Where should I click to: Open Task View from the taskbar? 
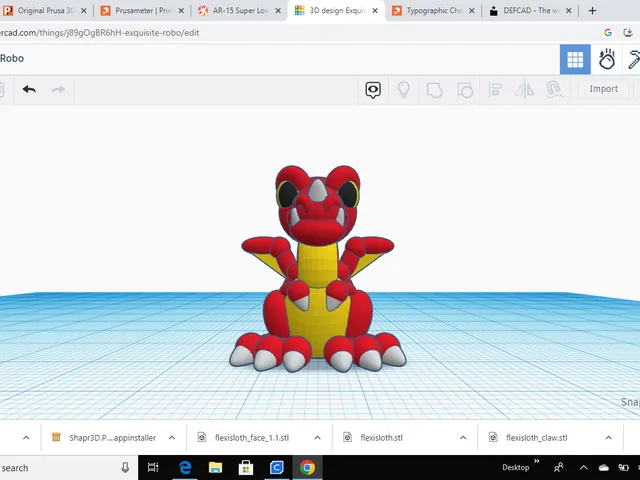[x=153, y=468]
